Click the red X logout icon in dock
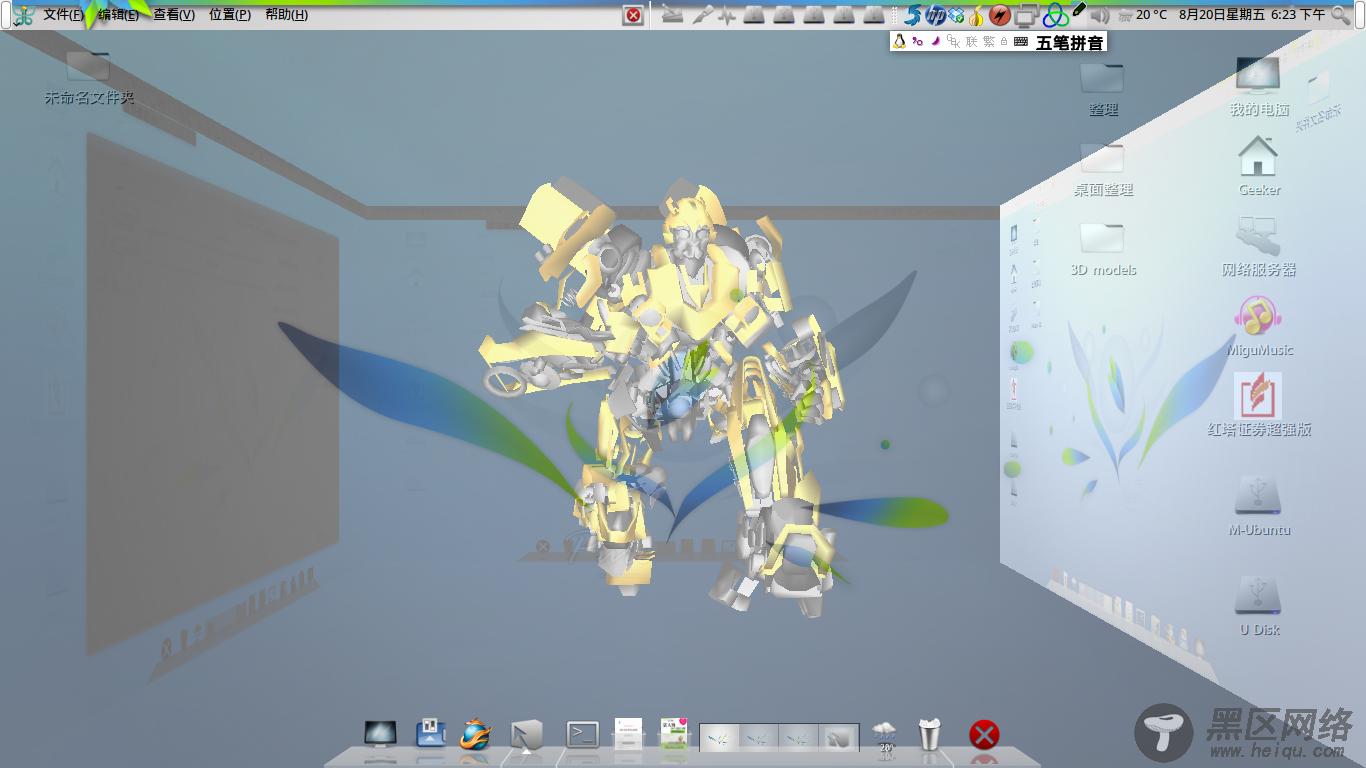This screenshot has width=1366, height=768. click(x=984, y=735)
